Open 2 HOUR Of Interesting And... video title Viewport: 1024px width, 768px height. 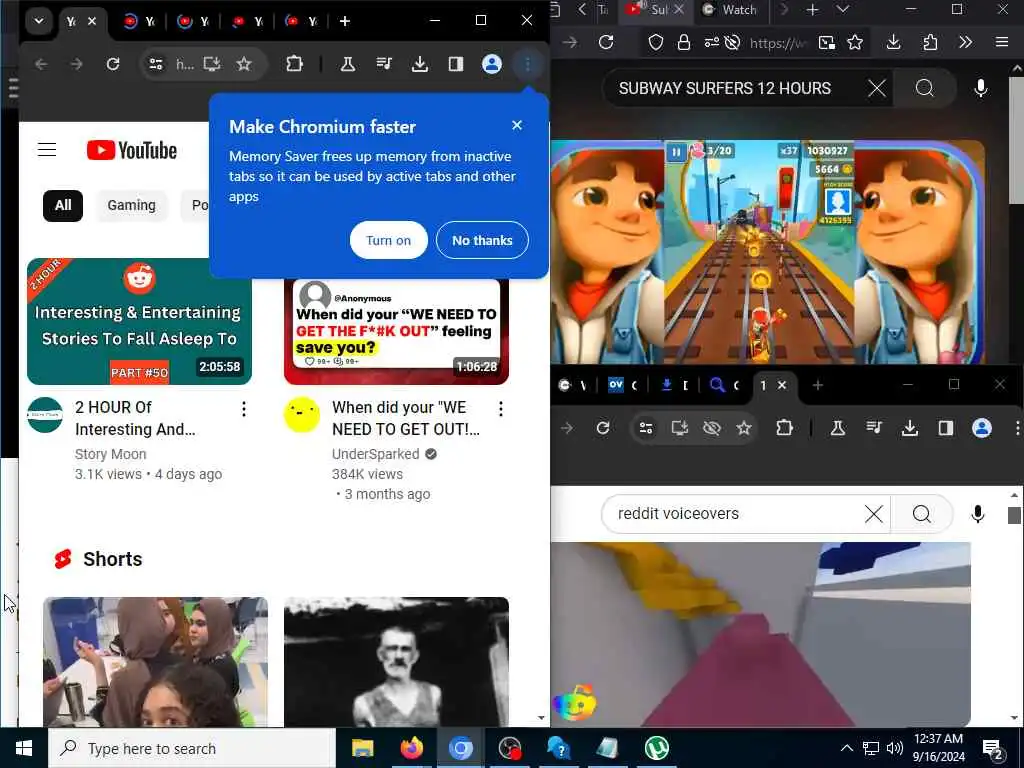[135, 418]
